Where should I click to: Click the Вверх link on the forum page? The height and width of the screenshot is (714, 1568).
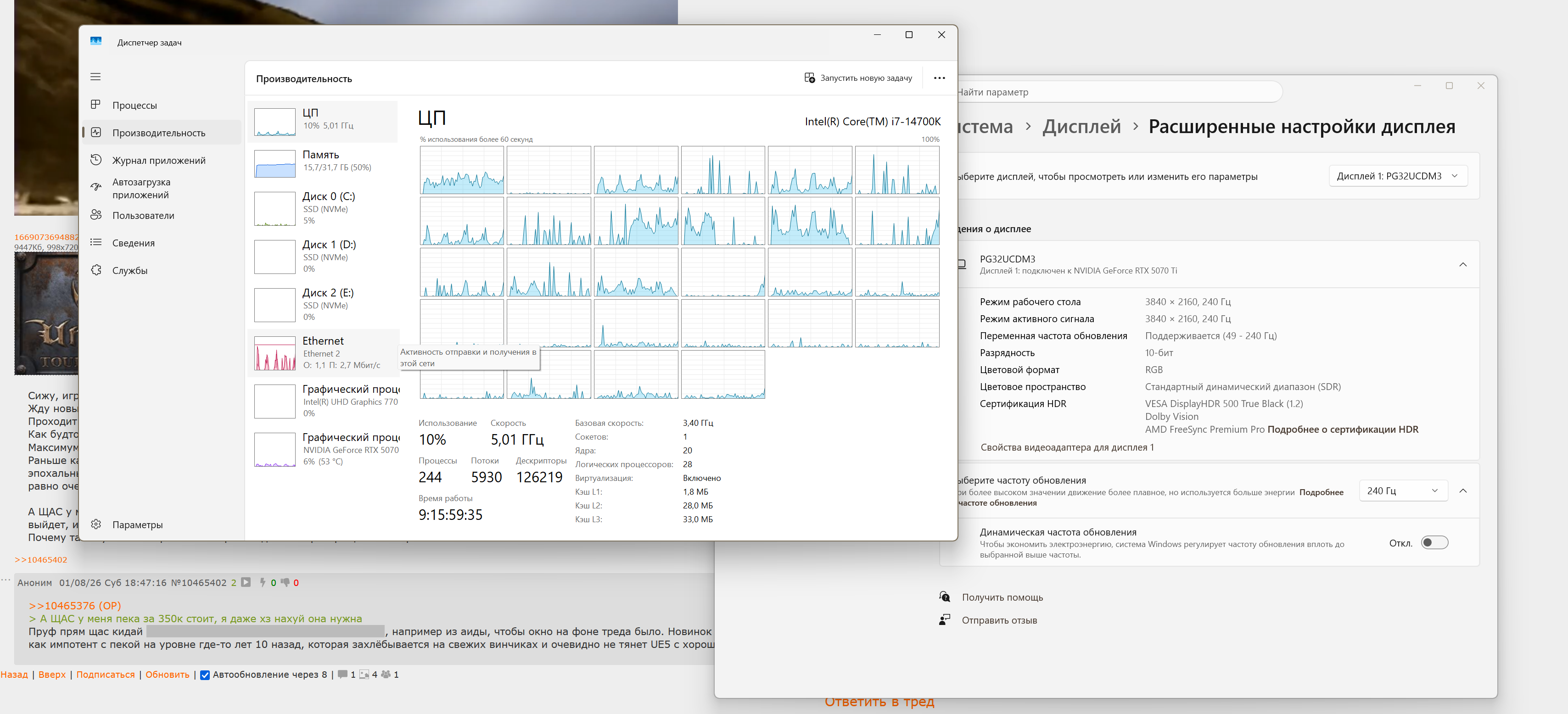pos(52,675)
